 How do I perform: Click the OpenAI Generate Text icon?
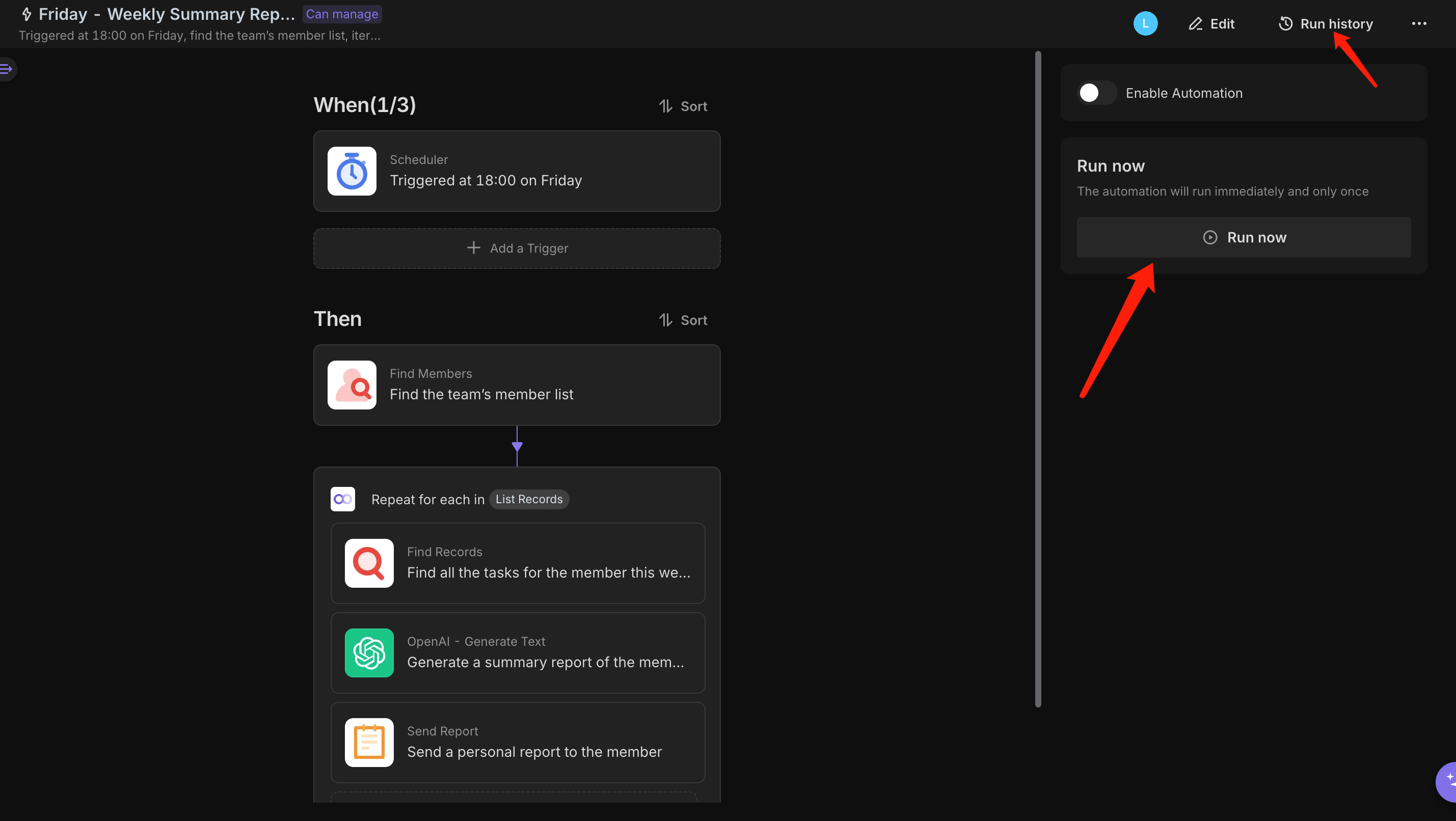(x=369, y=652)
